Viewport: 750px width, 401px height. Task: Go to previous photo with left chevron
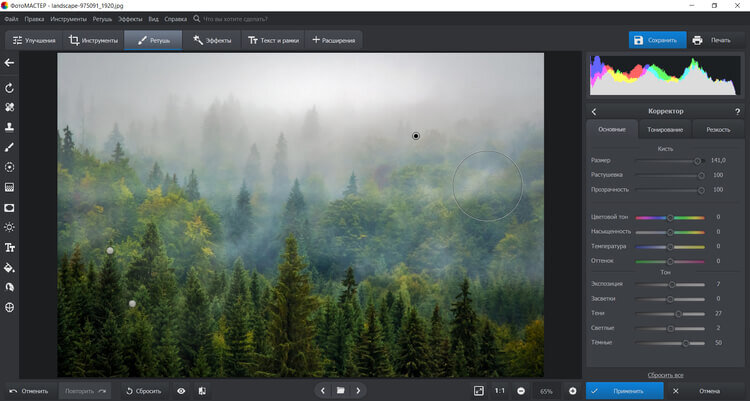tap(323, 391)
